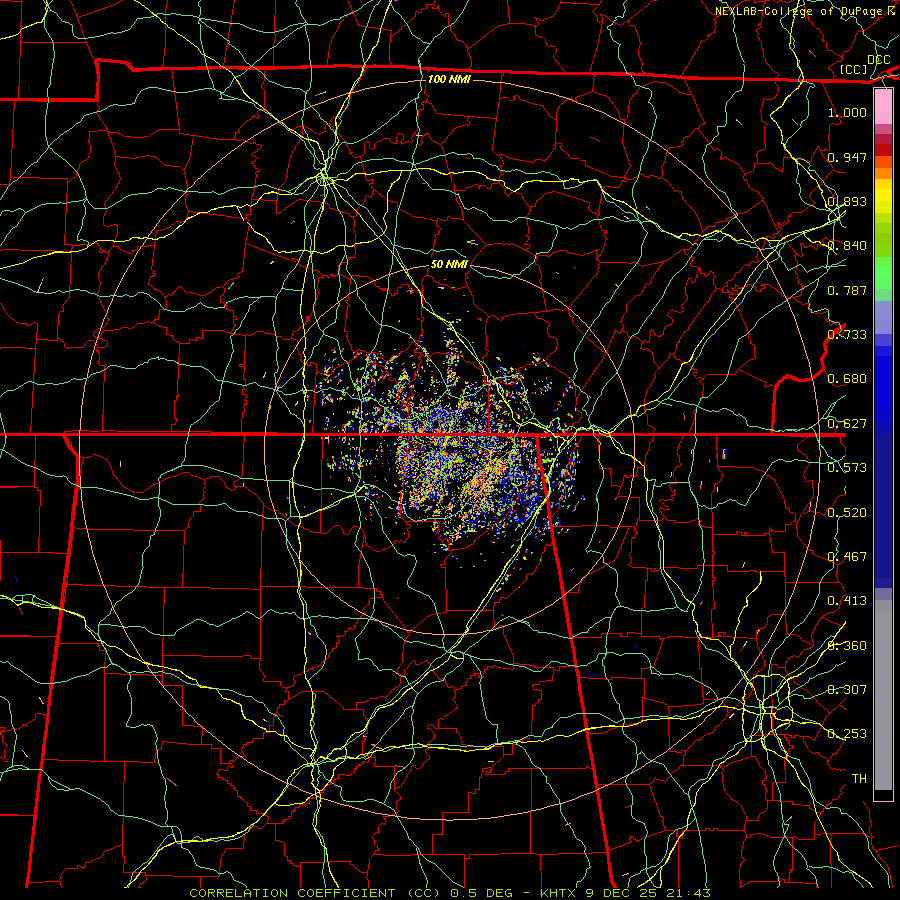The image size is (900, 900).
Task: Select the 0.733 scale value
Action: (847, 335)
